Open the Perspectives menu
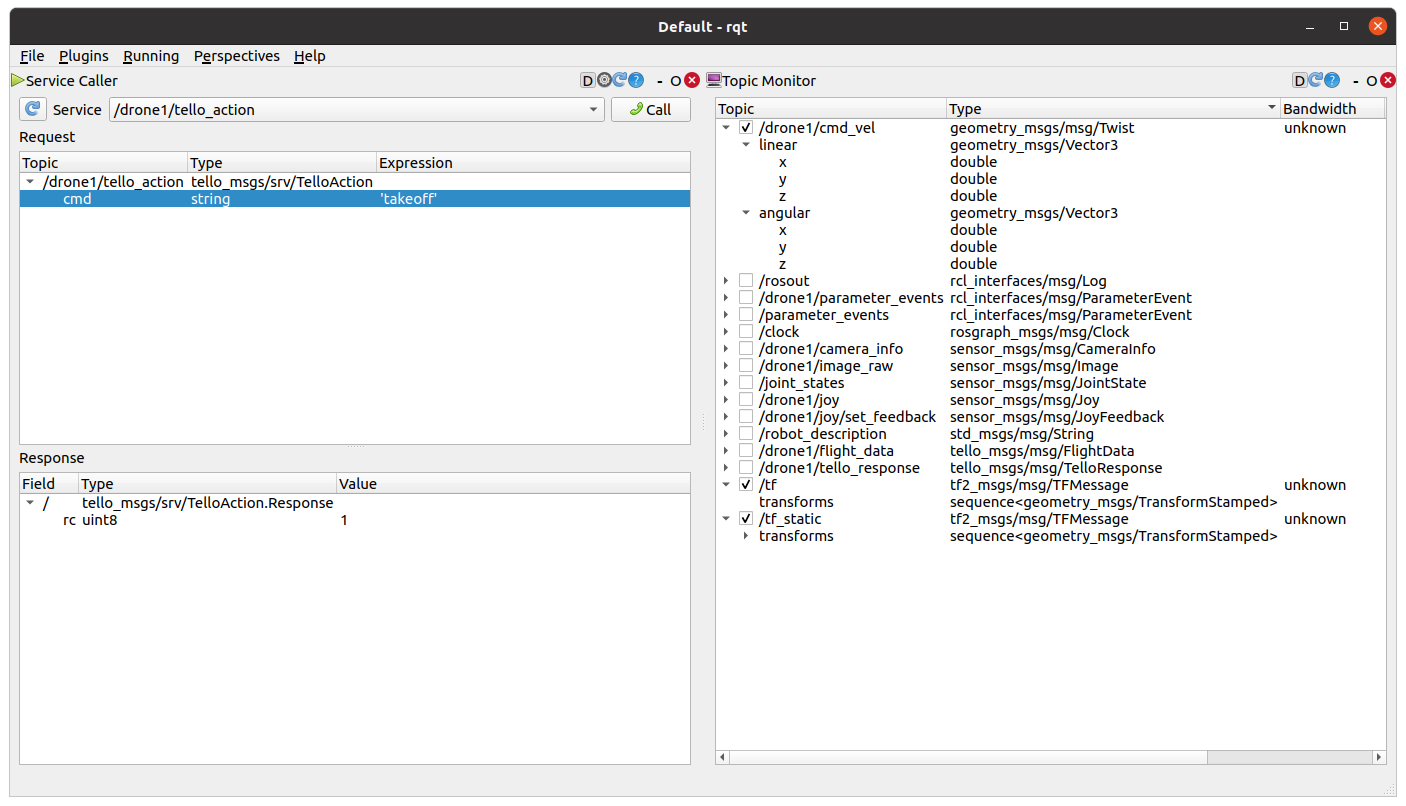Viewport: 1406px width, 806px height. click(236, 56)
